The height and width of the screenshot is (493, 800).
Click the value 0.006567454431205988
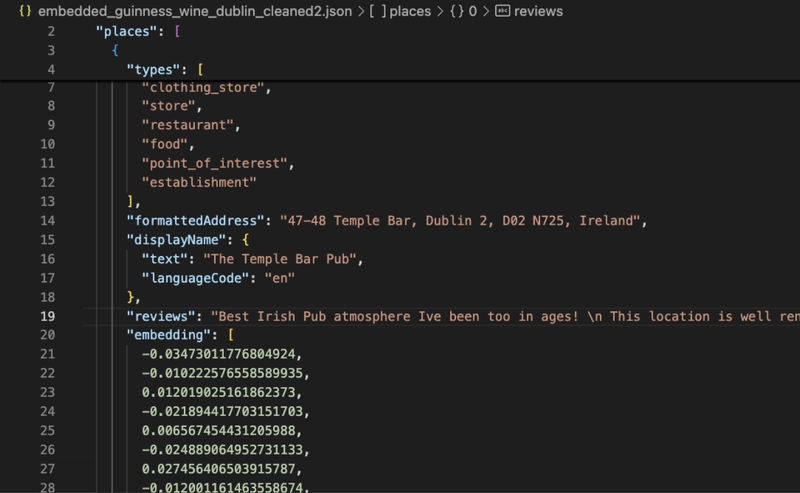tap(218, 431)
